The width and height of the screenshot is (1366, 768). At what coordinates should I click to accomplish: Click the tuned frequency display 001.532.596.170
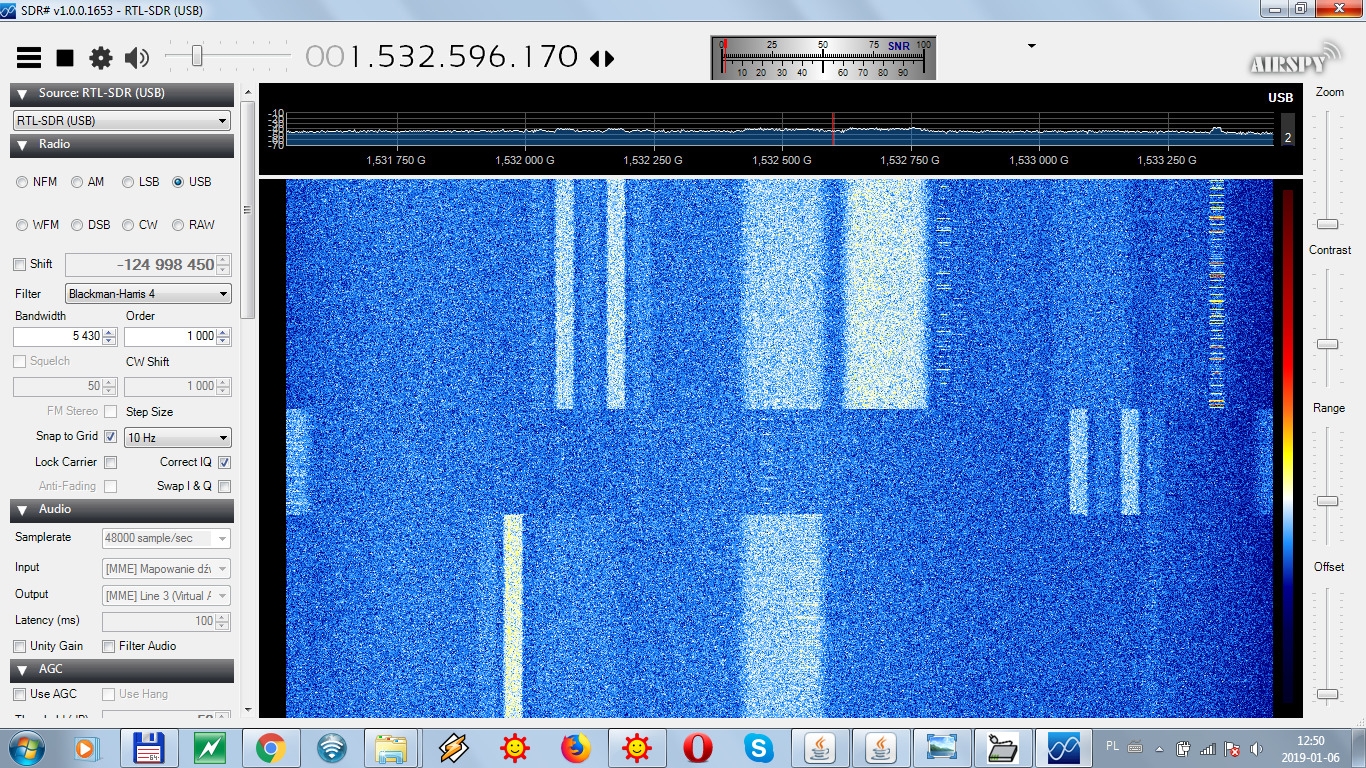(442, 56)
